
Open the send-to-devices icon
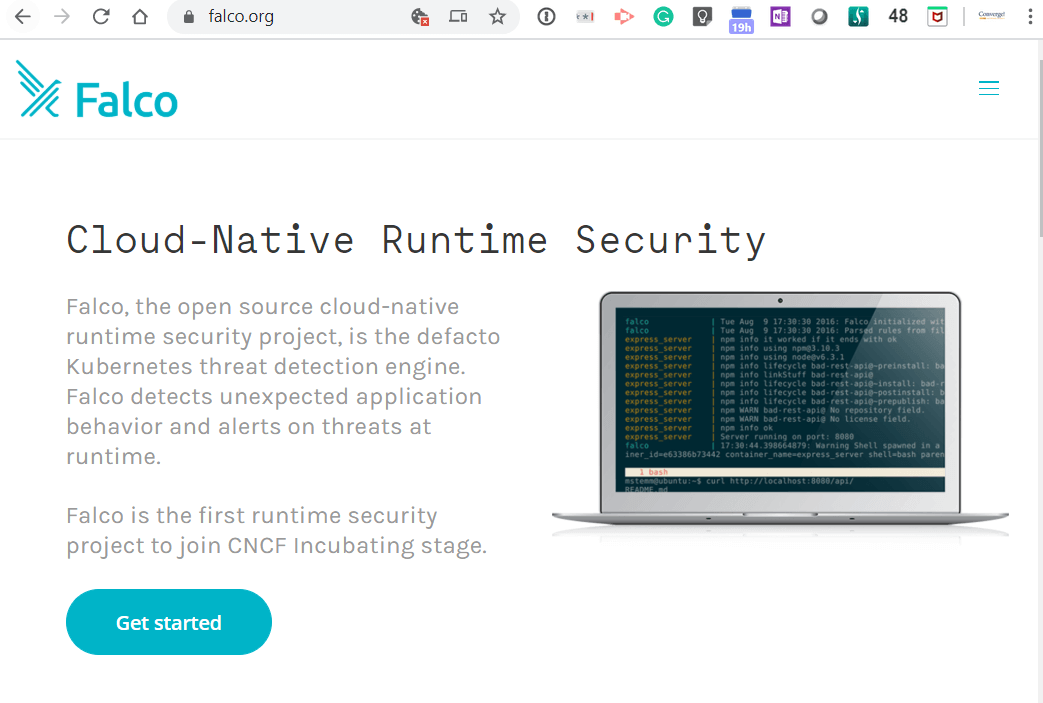pyautogui.click(x=458, y=16)
